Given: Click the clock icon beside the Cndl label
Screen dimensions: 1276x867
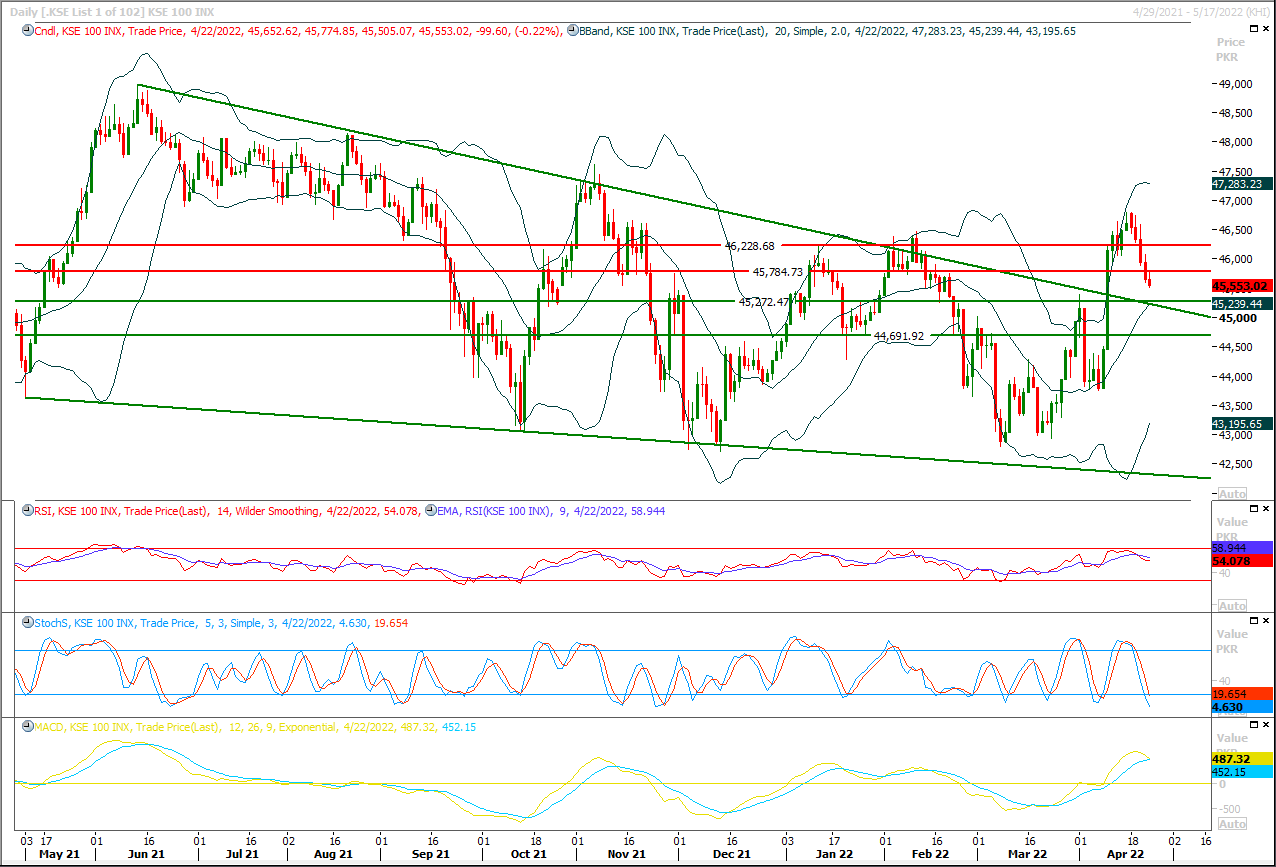Looking at the screenshot, I should coord(27,31).
